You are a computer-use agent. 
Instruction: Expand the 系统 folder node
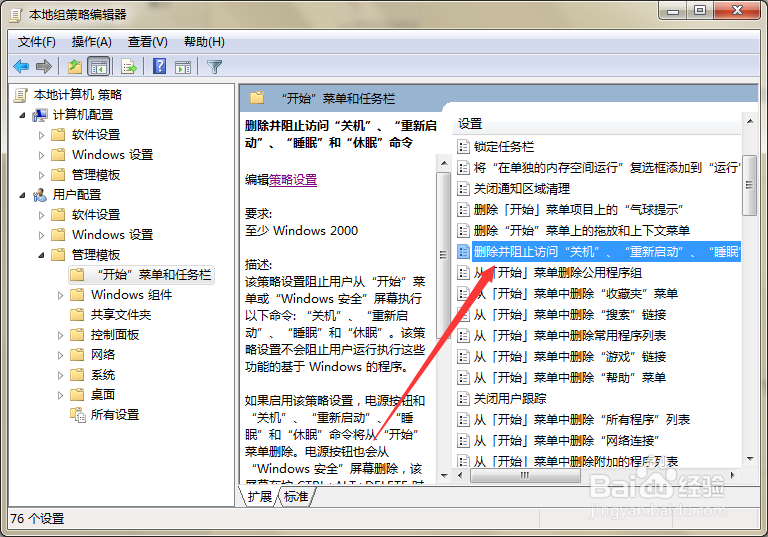pos(60,375)
